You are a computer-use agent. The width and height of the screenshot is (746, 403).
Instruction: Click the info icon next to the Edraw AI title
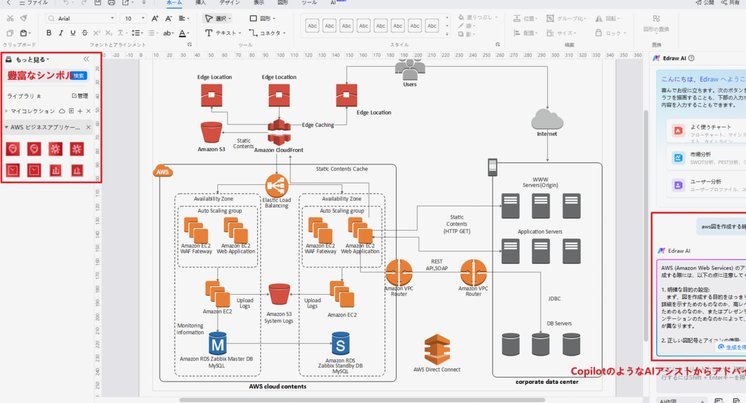coord(691,58)
